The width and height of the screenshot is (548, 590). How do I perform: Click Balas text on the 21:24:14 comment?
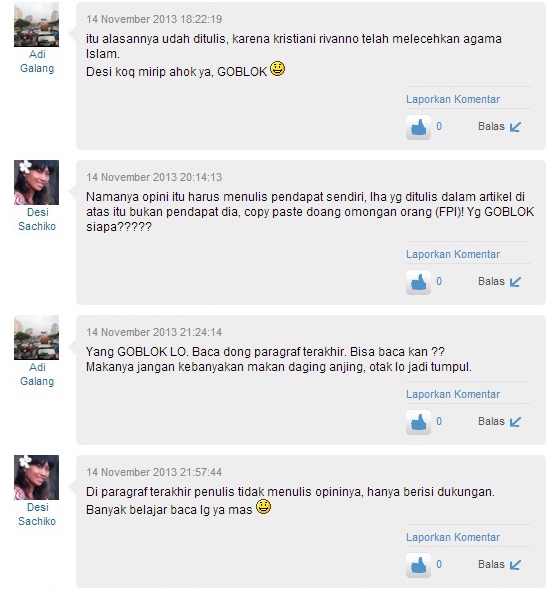pyautogui.click(x=491, y=421)
